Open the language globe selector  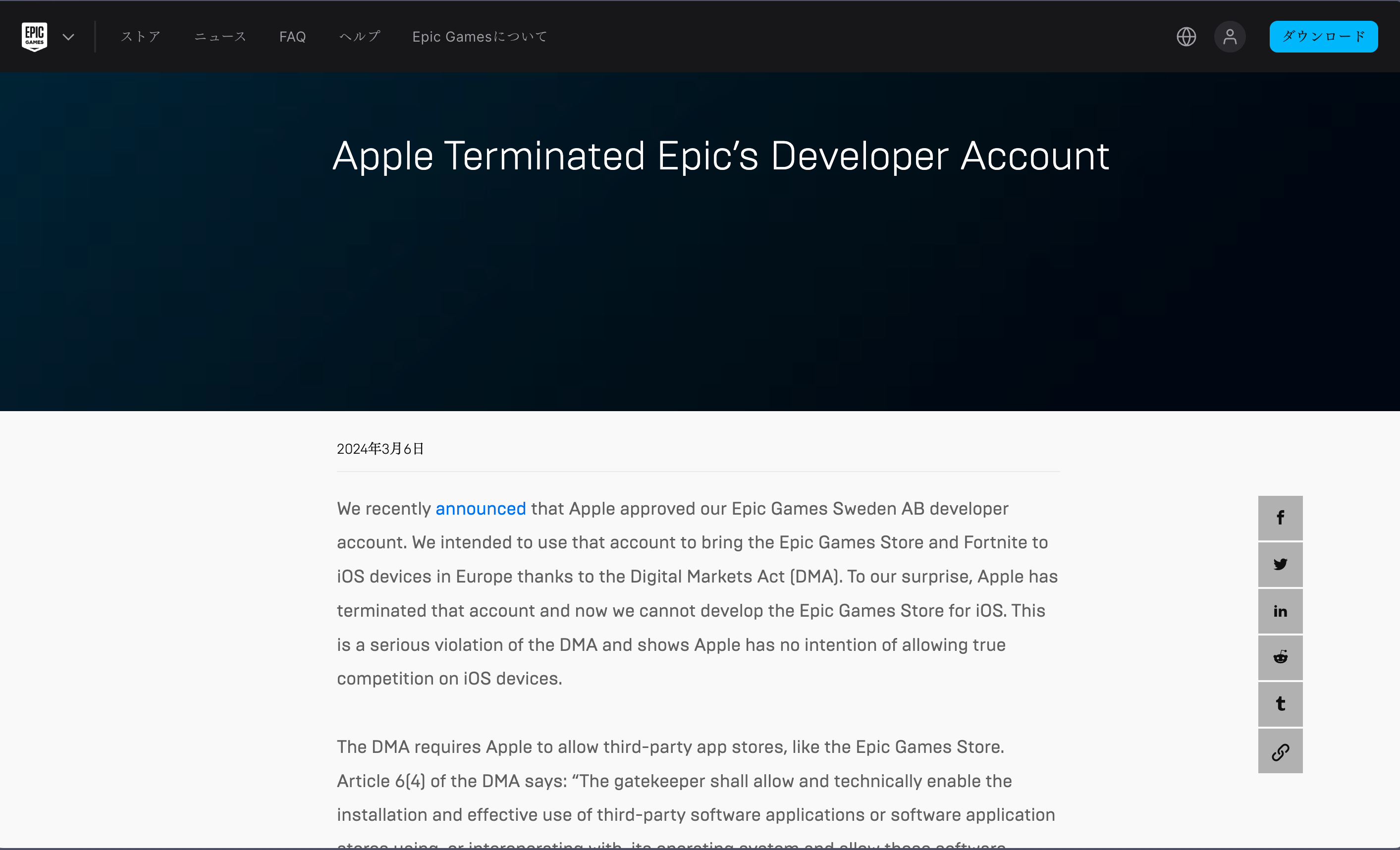[1186, 37]
